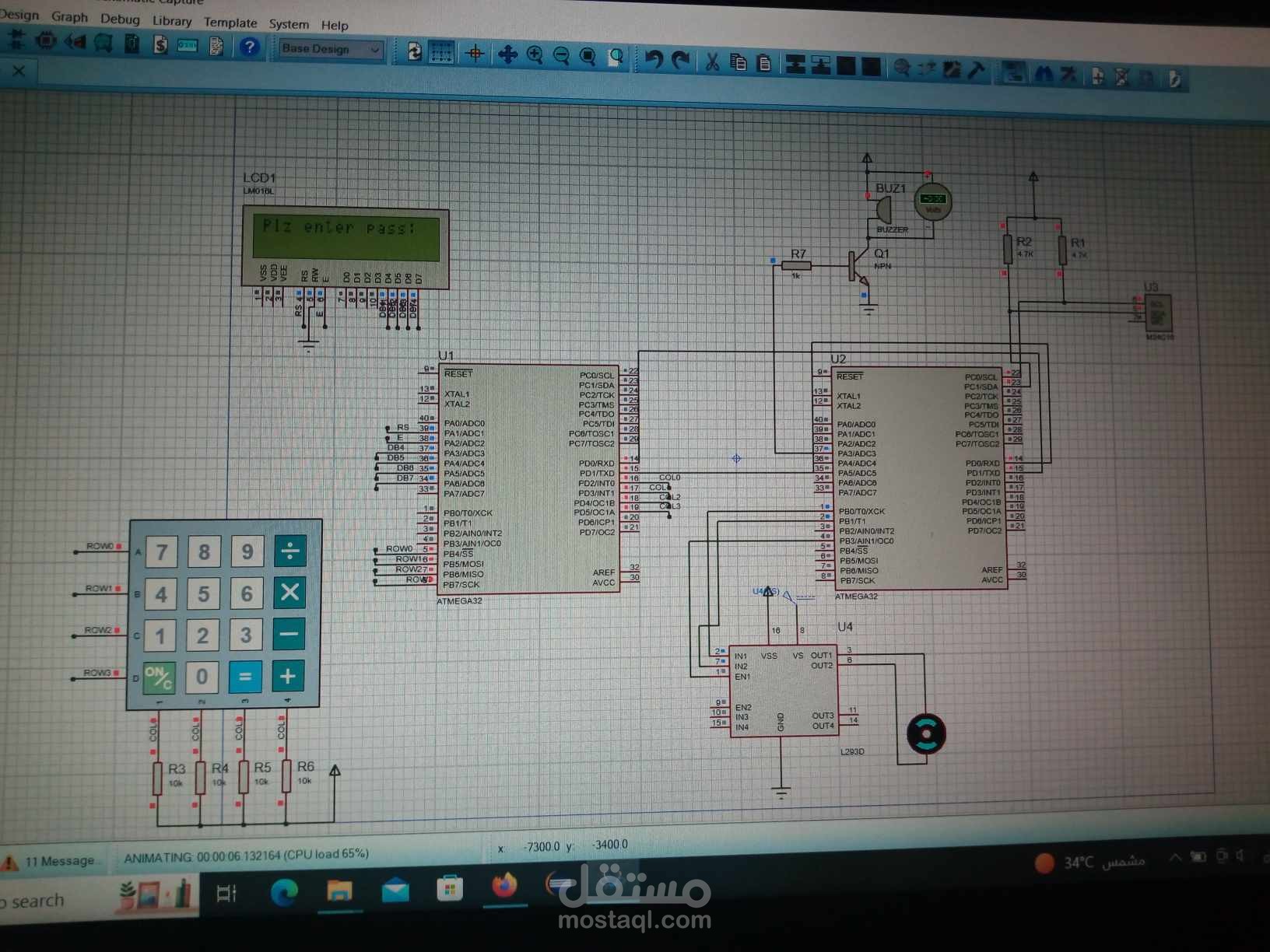This screenshot has height=952, width=1270.
Task: Toggle the grid display icon
Action: click(441, 52)
